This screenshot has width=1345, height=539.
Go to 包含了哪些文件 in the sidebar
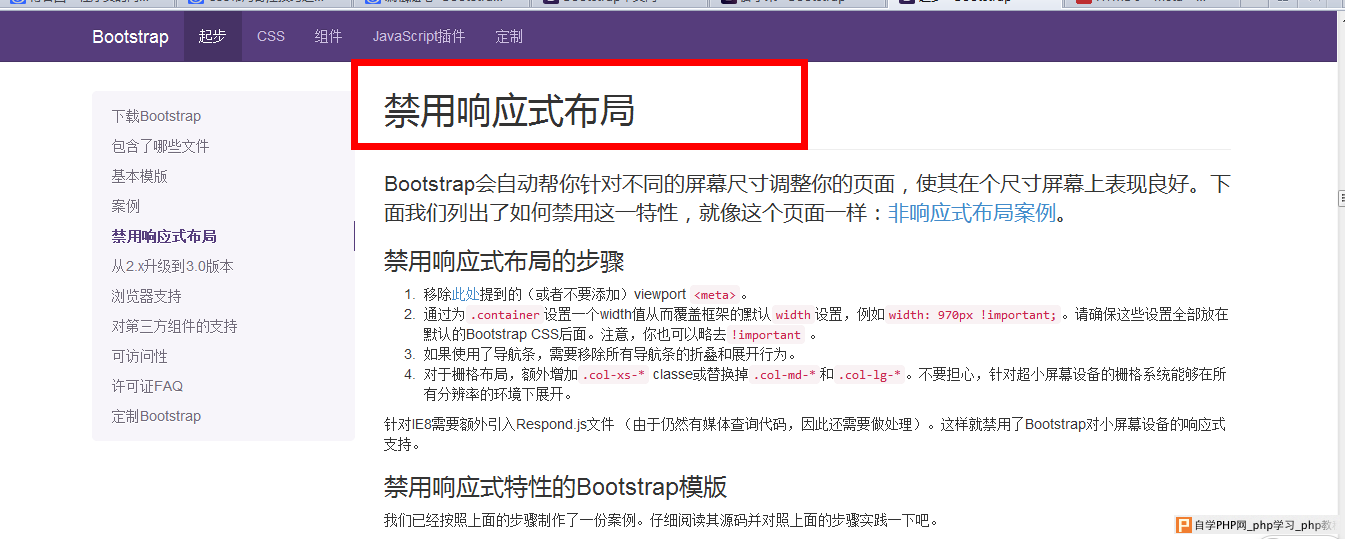coord(160,146)
